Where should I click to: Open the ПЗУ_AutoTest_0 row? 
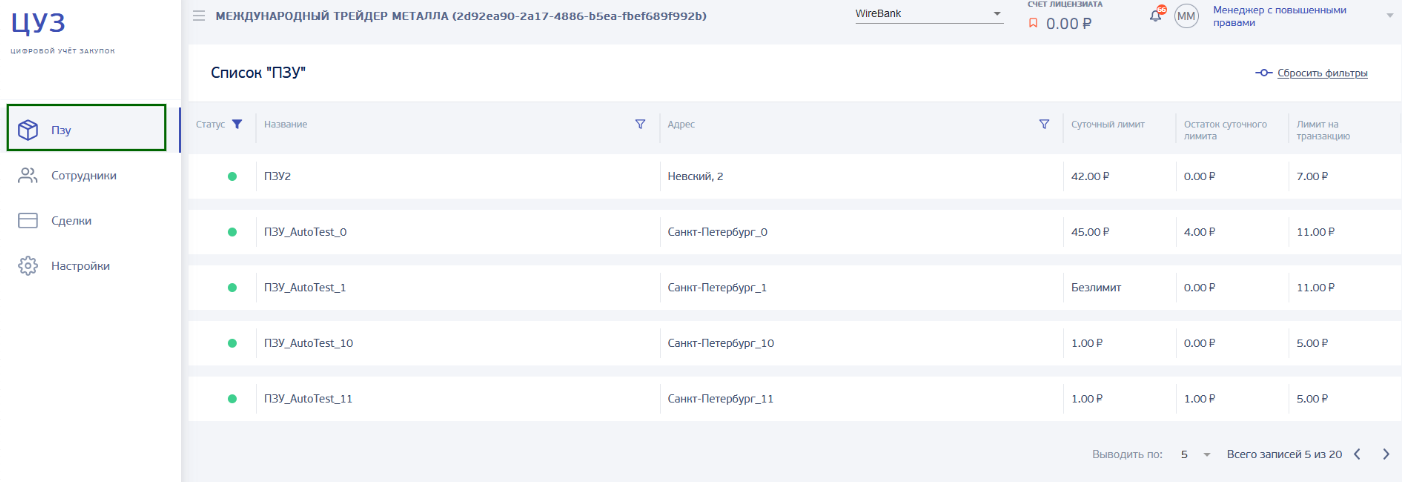pyautogui.click(x=306, y=232)
